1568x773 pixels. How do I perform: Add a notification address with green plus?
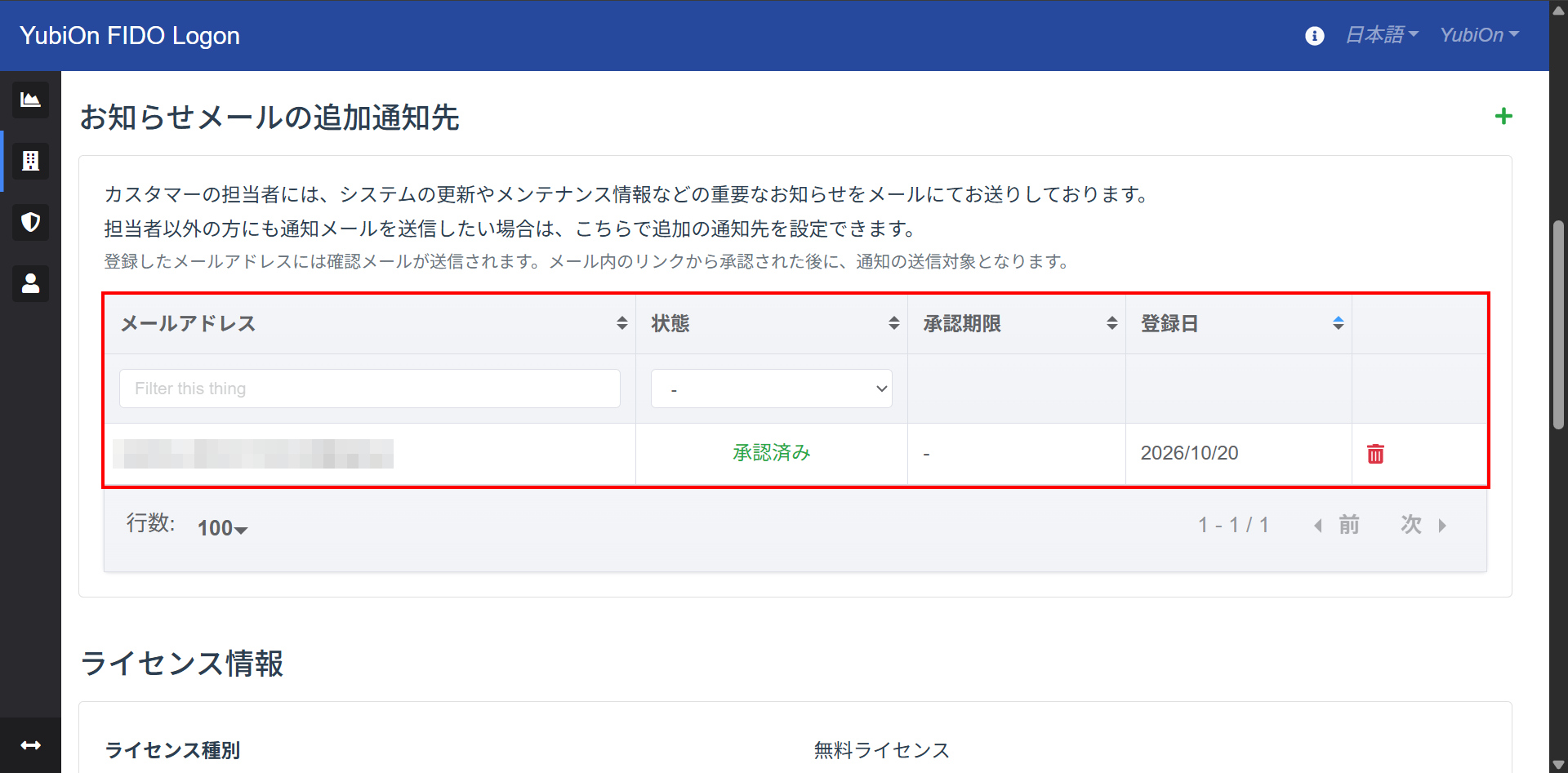pos(1503,117)
